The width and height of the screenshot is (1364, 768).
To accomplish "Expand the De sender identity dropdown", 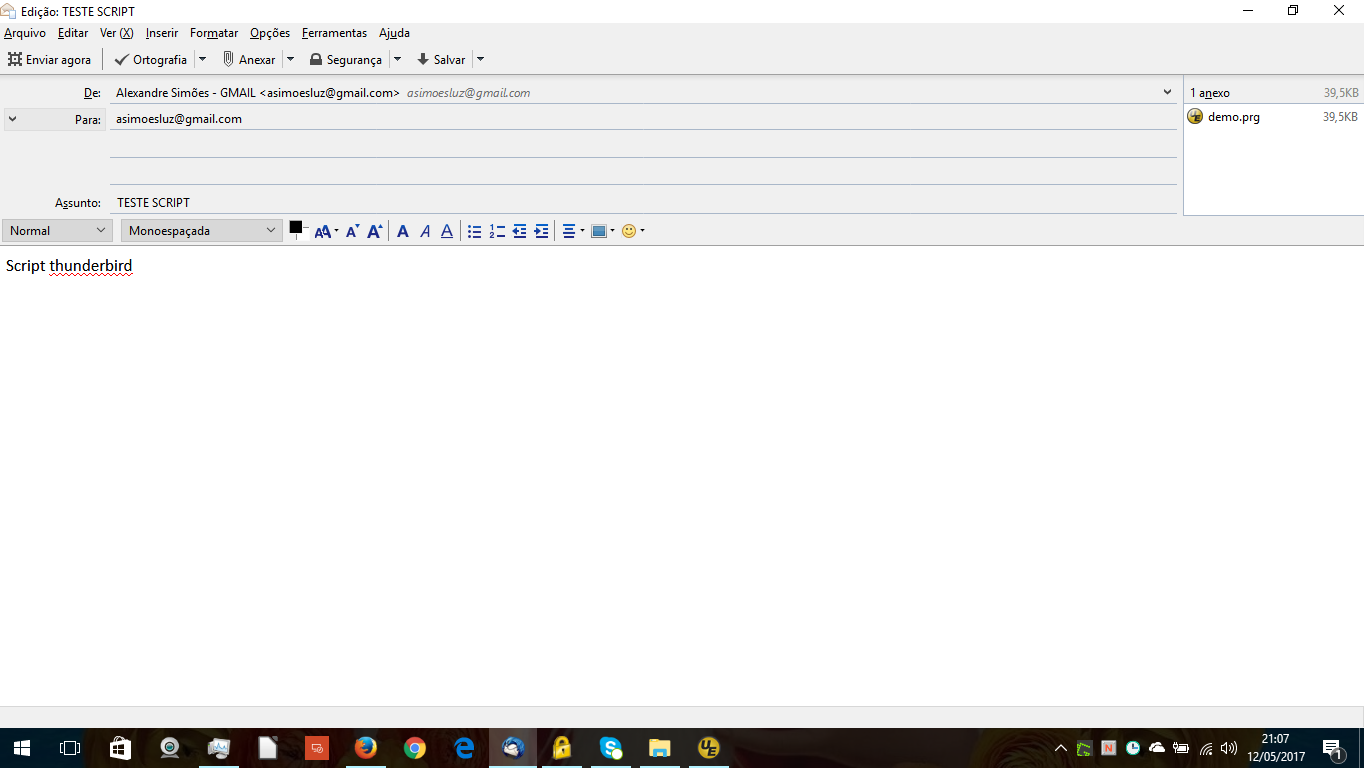I will click(x=1168, y=92).
